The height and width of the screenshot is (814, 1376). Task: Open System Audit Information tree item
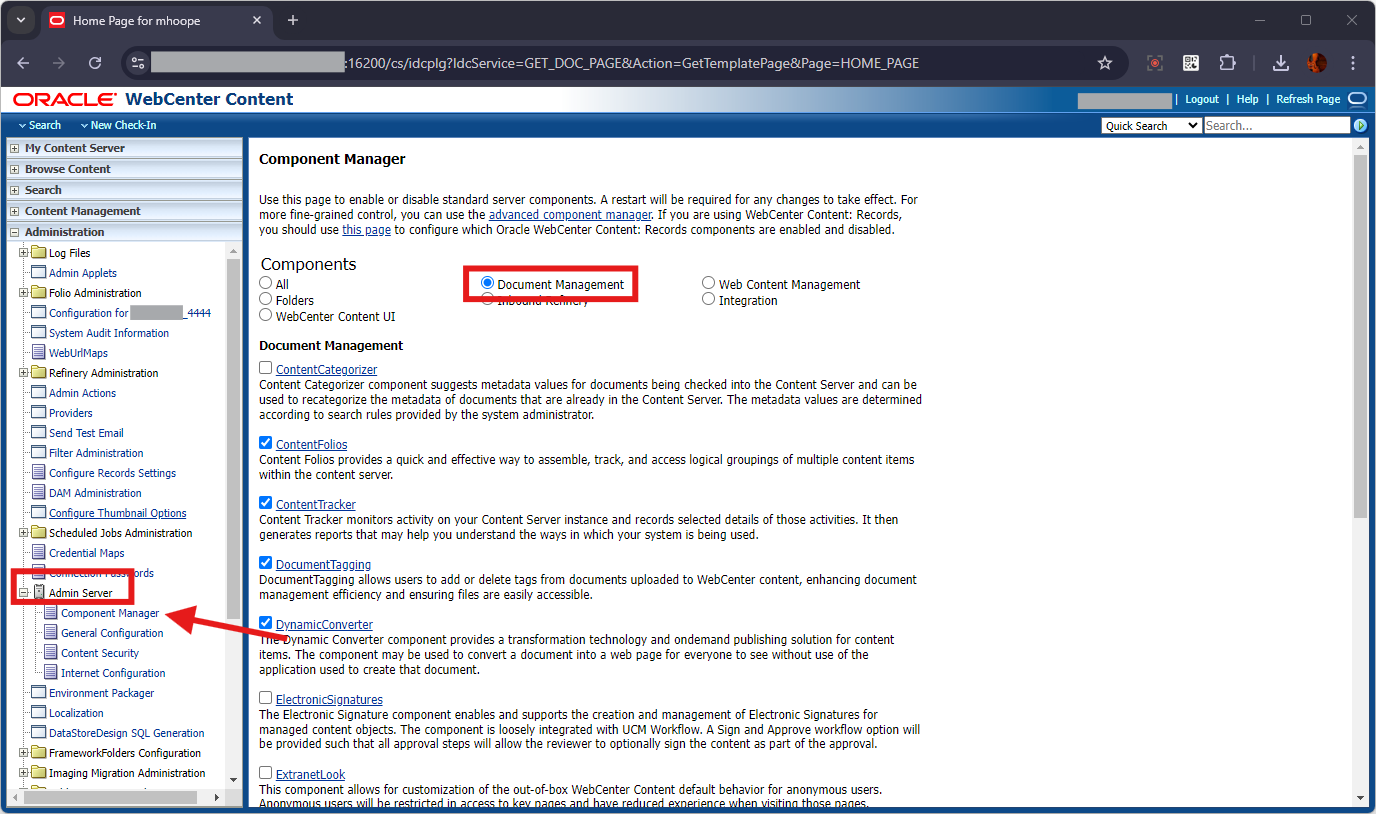[x=109, y=333]
